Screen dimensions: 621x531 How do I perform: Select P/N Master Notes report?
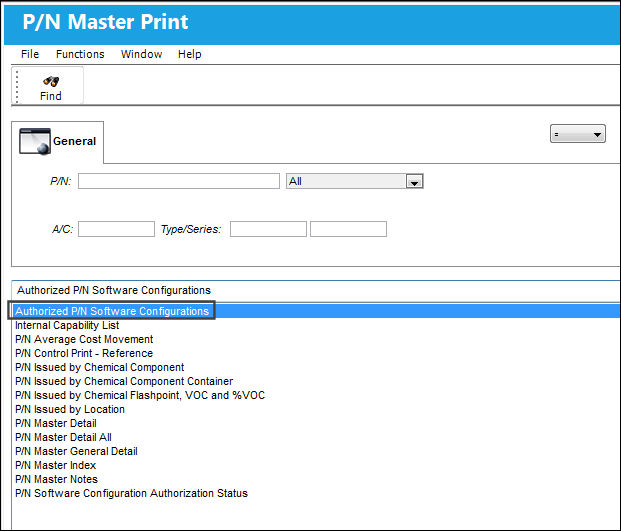click(56, 479)
